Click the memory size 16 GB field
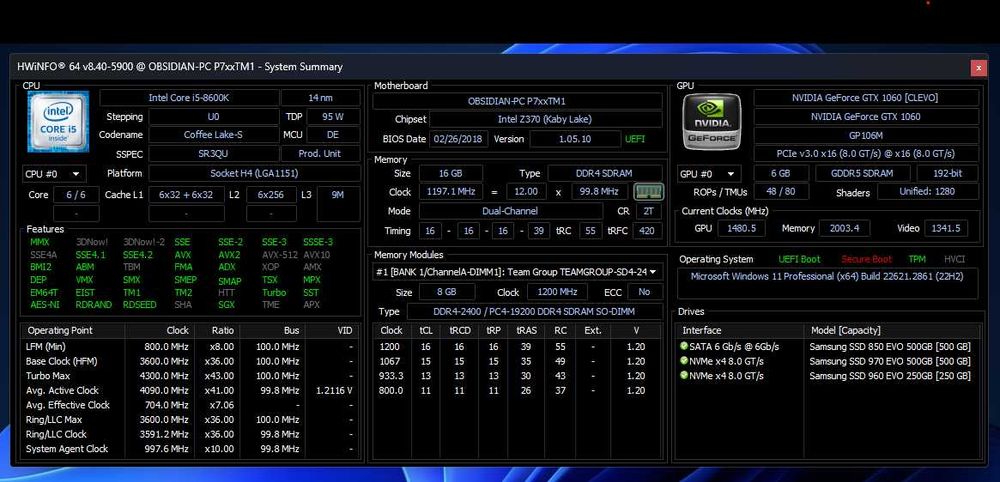This screenshot has width=1000, height=482. 450,173
